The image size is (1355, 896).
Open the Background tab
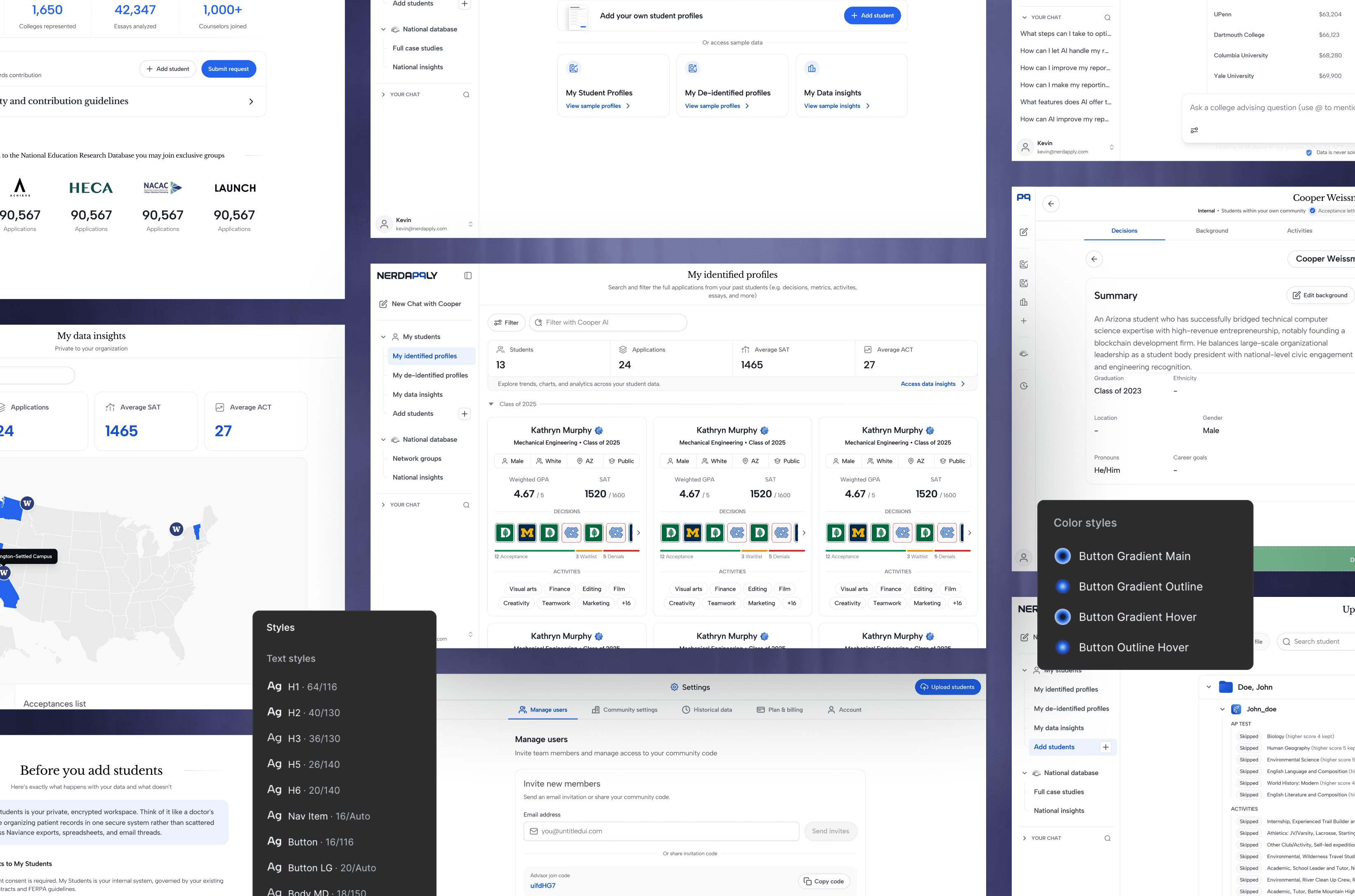1211,231
